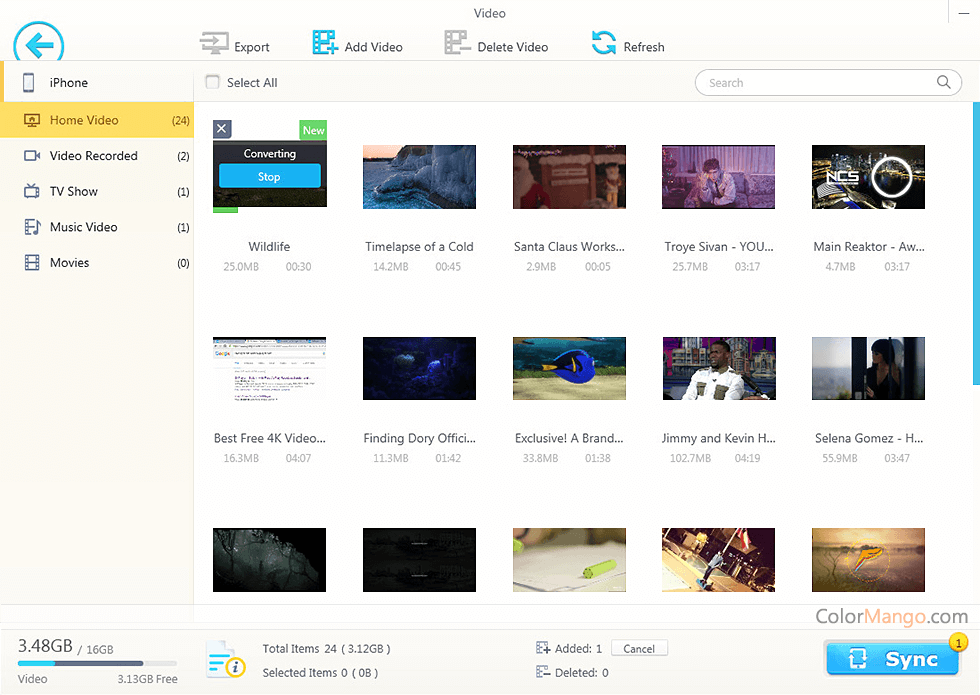This screenshot has height=695, width=980.
Task: Cancel the Wildlife conversion with X icon
Action: click(222, 129)
